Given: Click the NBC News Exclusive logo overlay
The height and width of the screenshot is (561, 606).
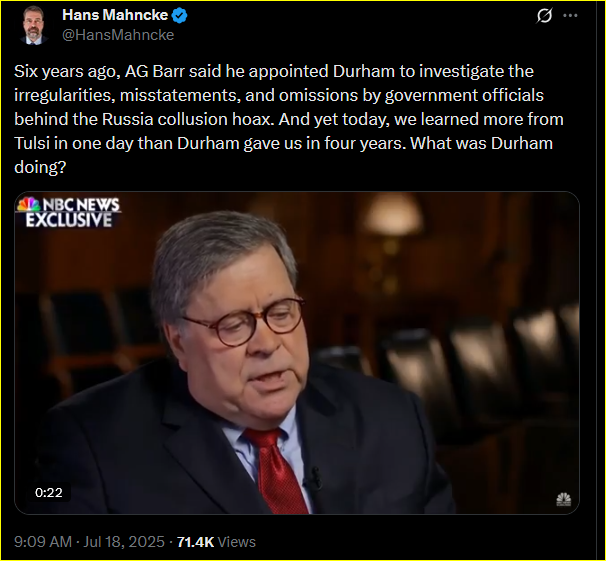Looking at the screenshot, I should pos(69,212).
